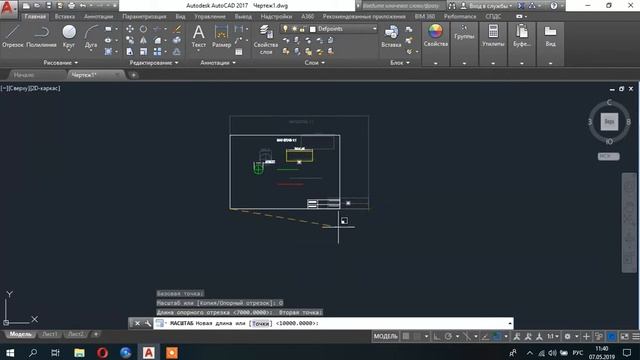This screenshot has width=640, height=360.
Task: Switch to the Лист1 layout tab
Action: [50, 334]
